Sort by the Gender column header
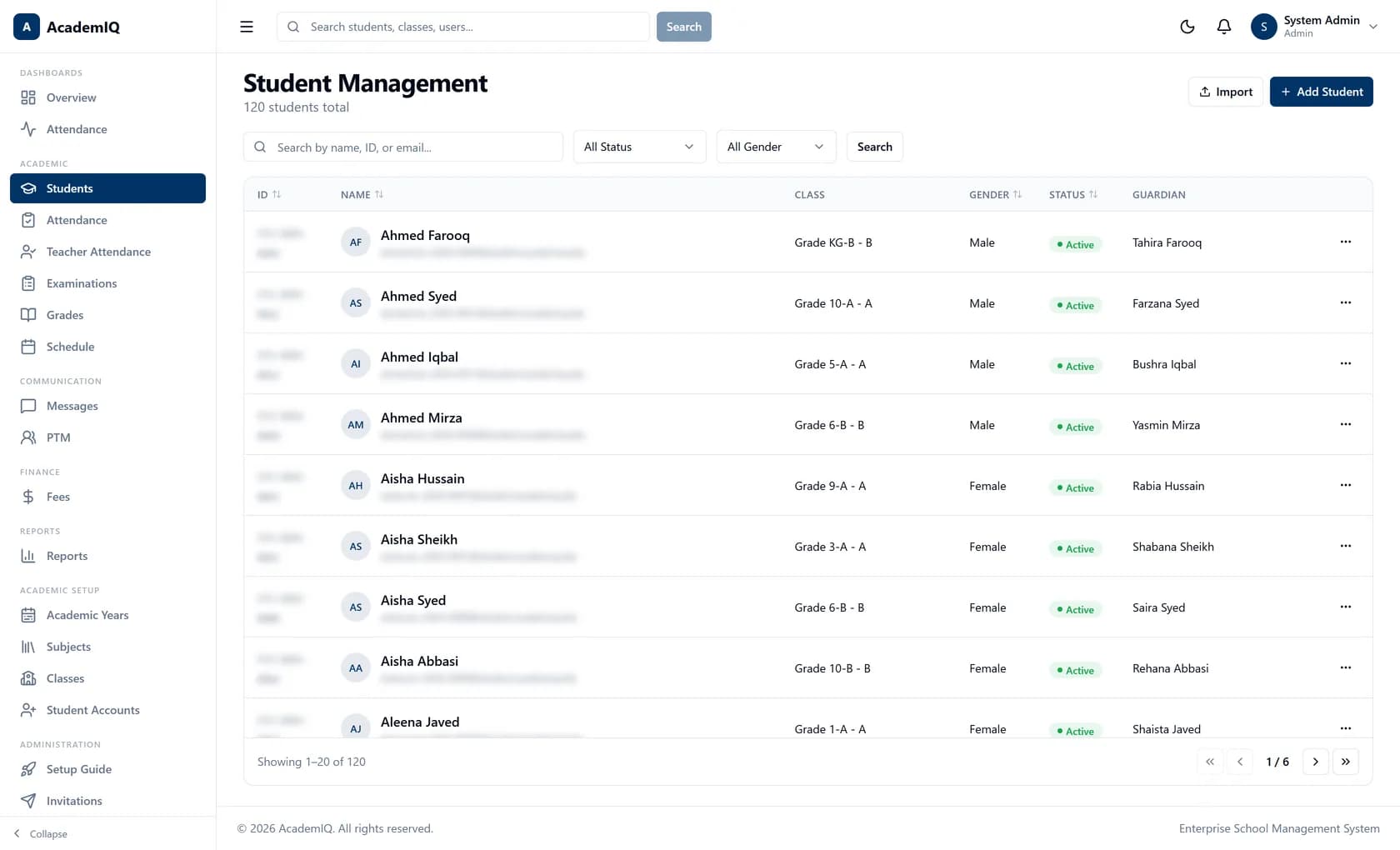 (995, 194)
